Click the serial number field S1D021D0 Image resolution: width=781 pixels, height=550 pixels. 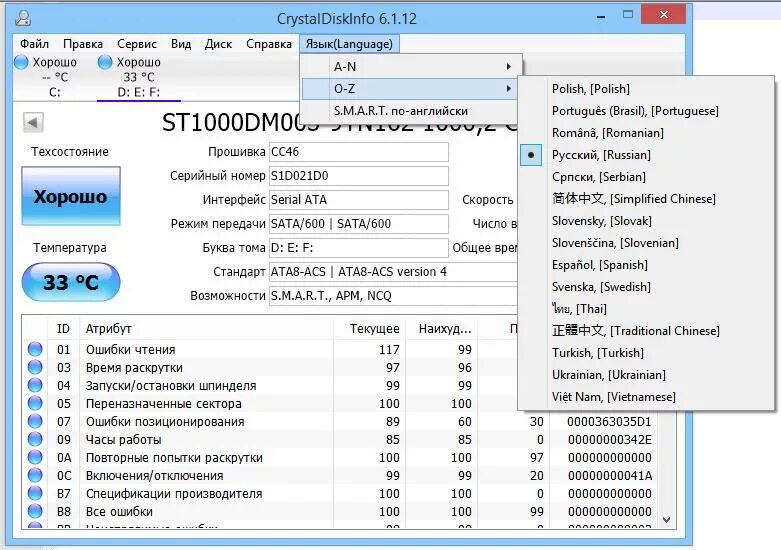[359, 176]
